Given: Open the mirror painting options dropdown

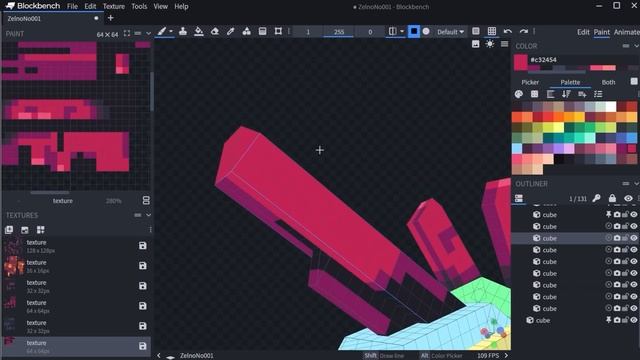Looking at the screenshot, I should (x=402, y=31).
